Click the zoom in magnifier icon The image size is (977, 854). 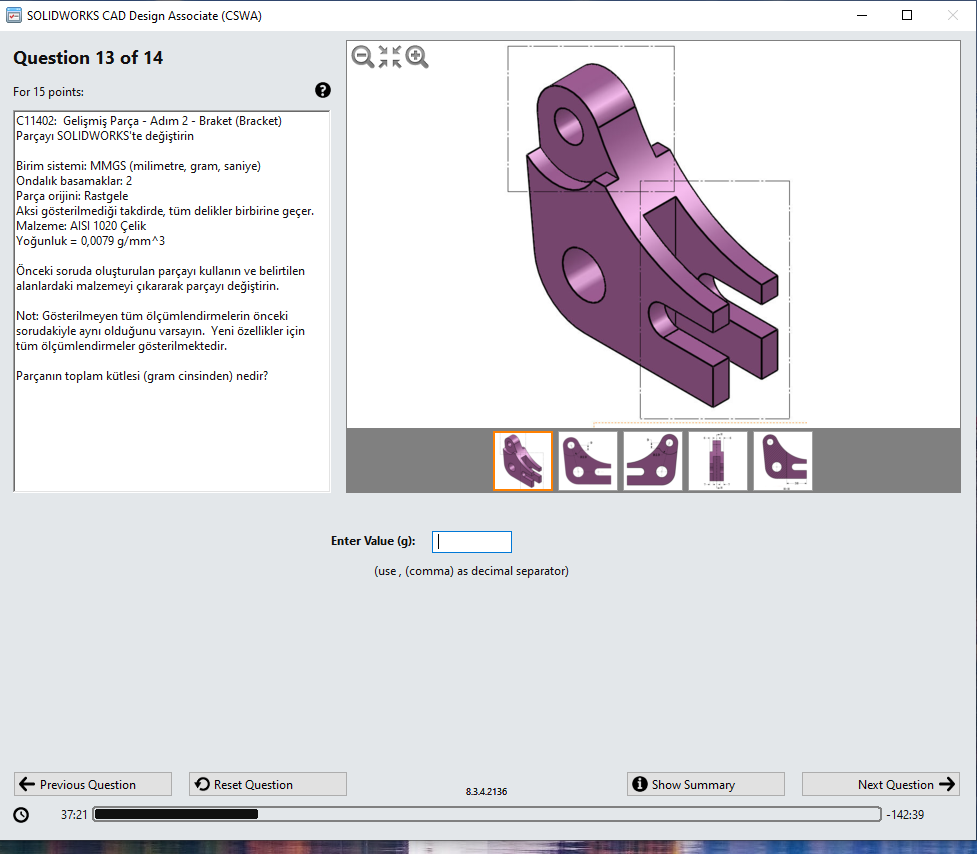(x=417, y=57)
